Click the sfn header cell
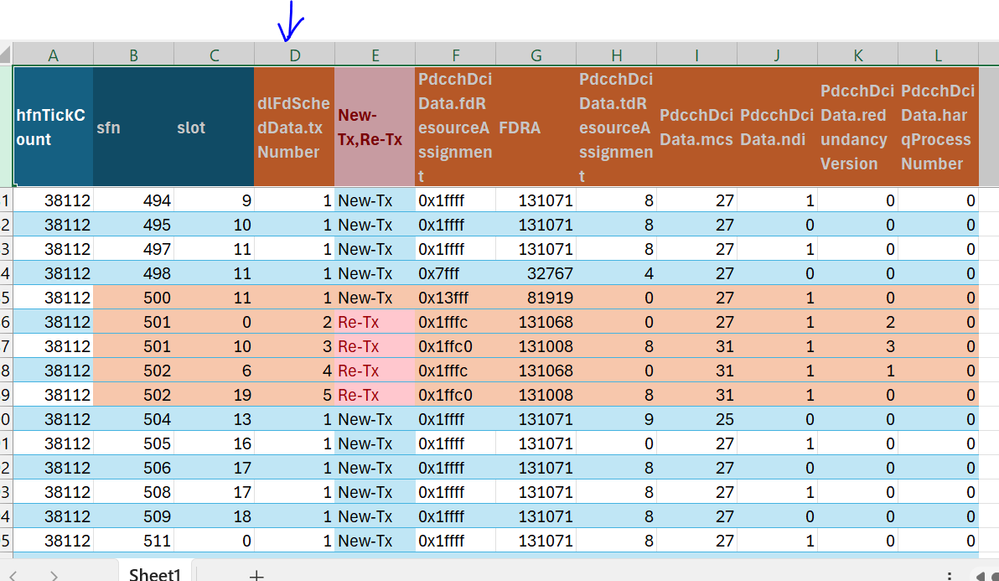This screenshot has height=581, width=999. [x=133, y=127]
